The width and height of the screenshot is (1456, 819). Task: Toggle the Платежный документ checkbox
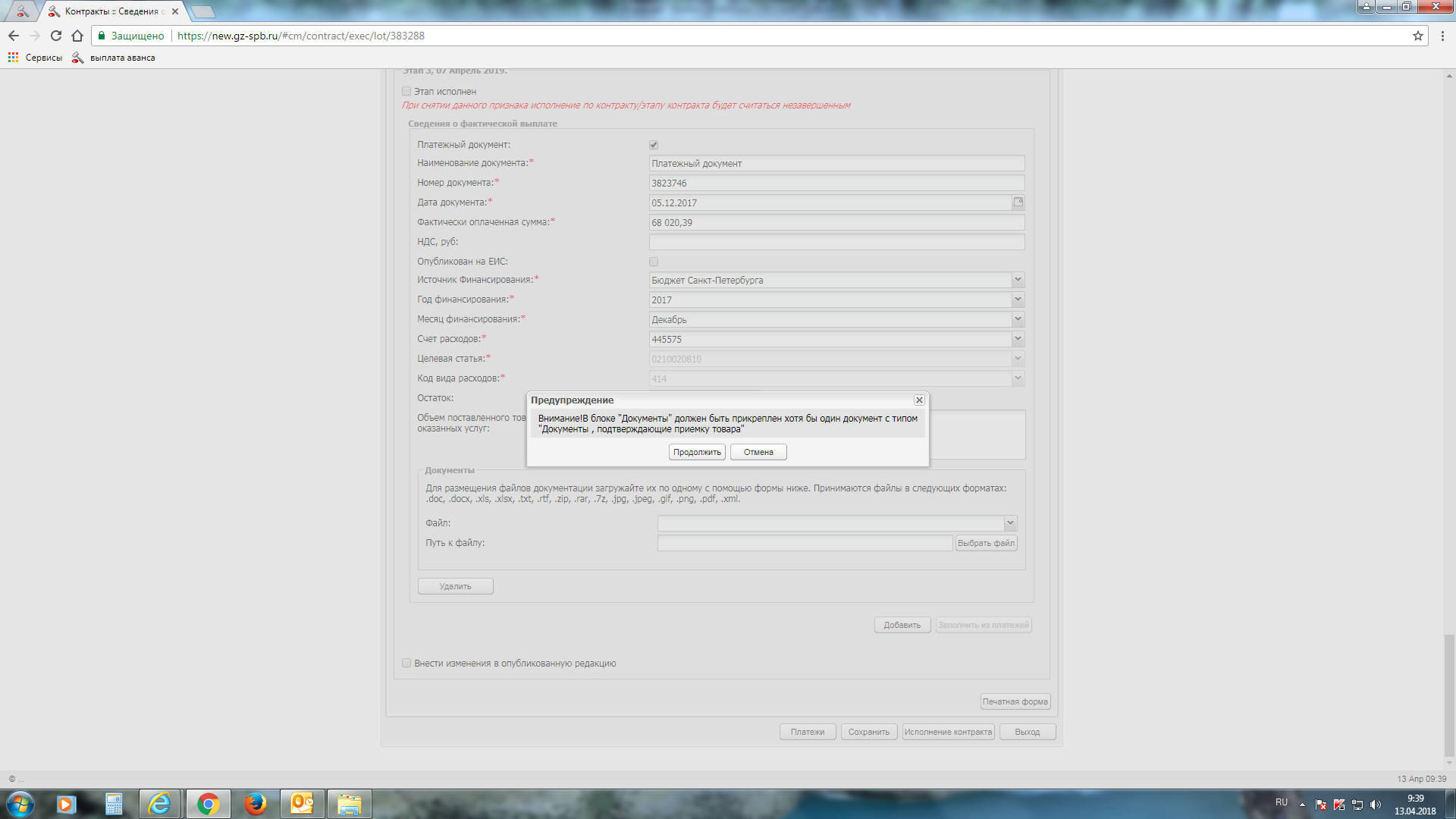coord(654,145)
